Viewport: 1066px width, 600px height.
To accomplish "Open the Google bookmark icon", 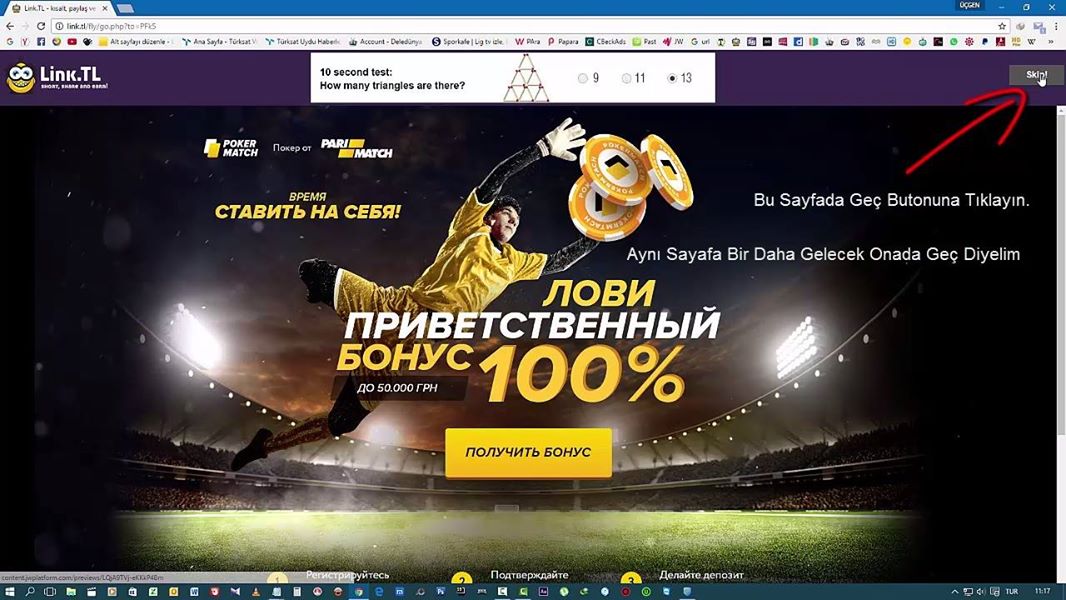I will point(10,41).
